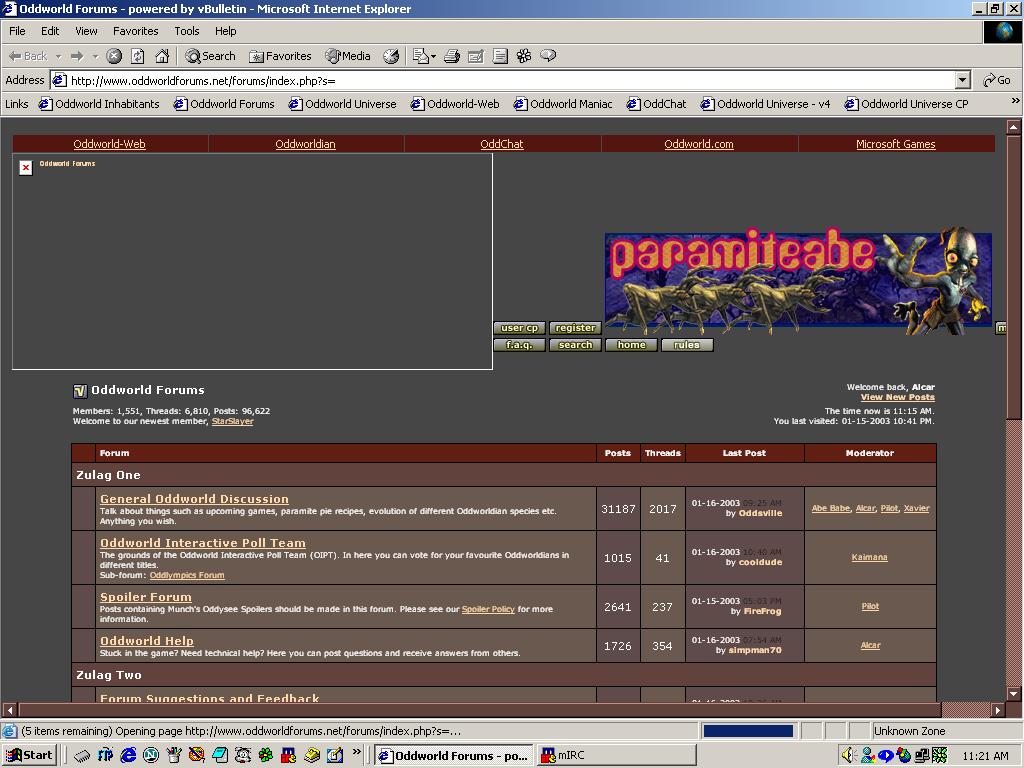Click the History toolbar icon
Viewport: 1024px width, 768px height.
pyautogui.click(x=391, y=56)
